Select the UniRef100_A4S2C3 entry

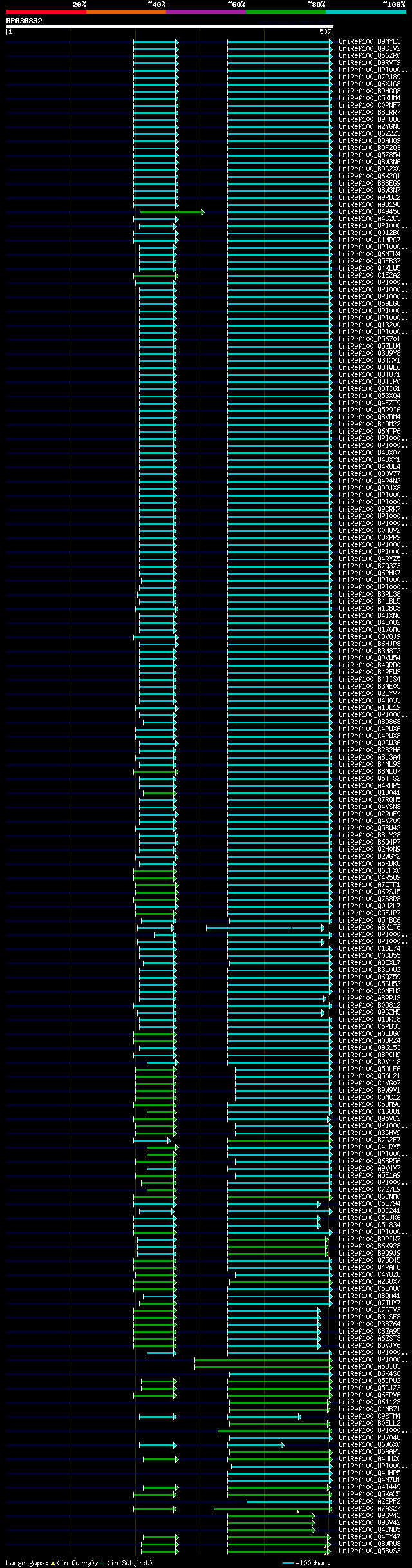(370, 219)
